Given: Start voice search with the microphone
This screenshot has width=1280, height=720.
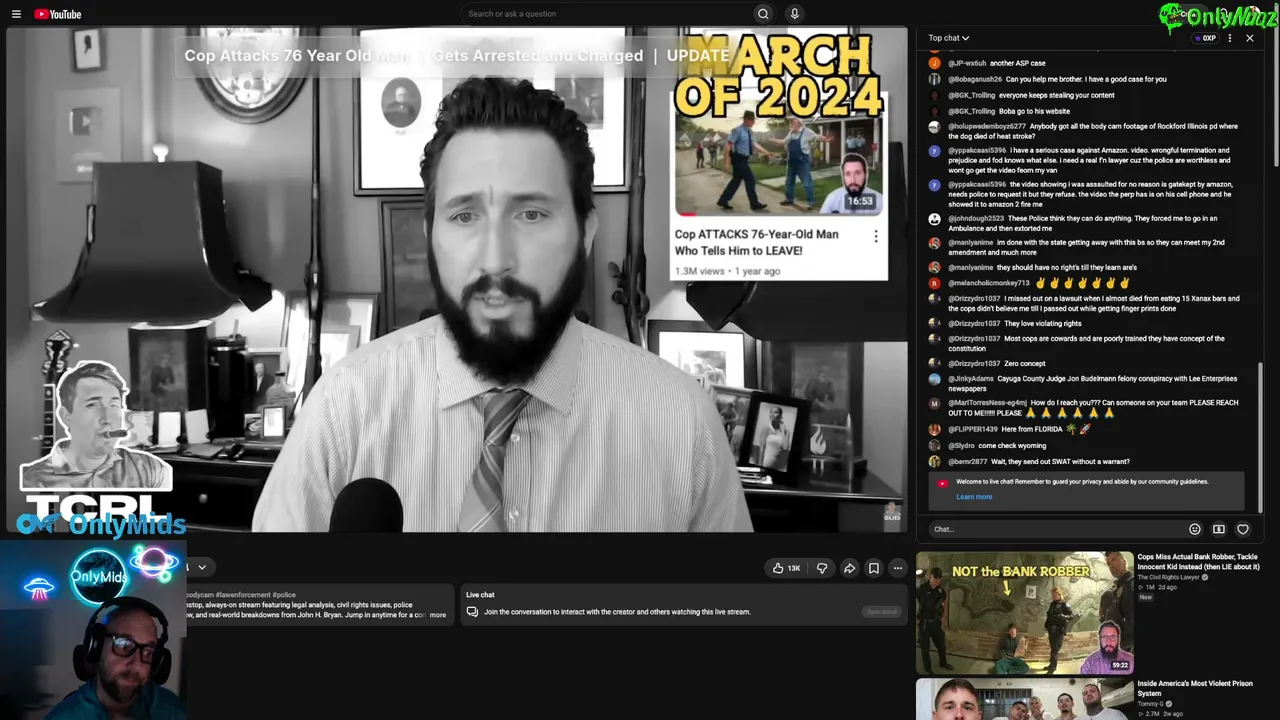Looking at the screenshot, I should [795, 14].
